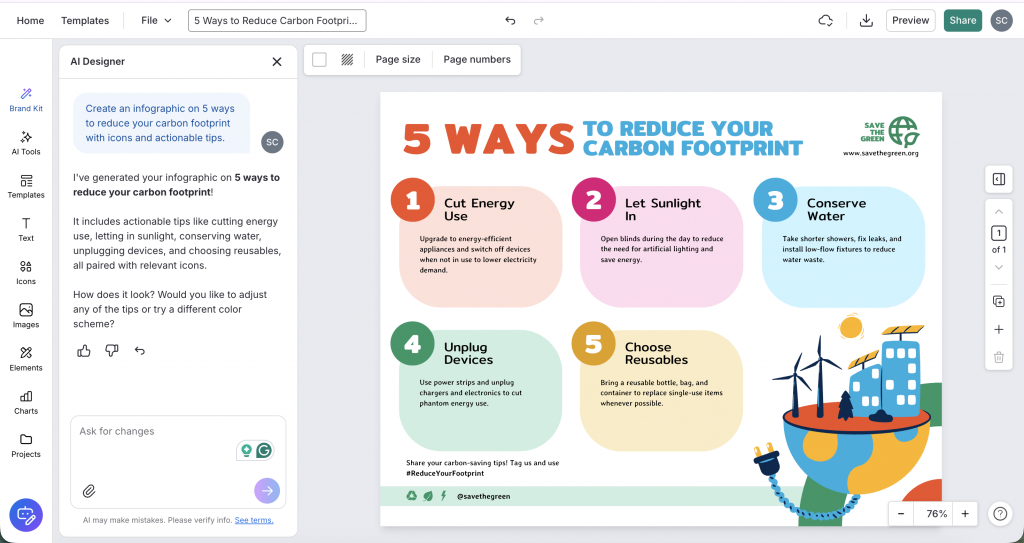Click the Share button

[x=963, y=20]
